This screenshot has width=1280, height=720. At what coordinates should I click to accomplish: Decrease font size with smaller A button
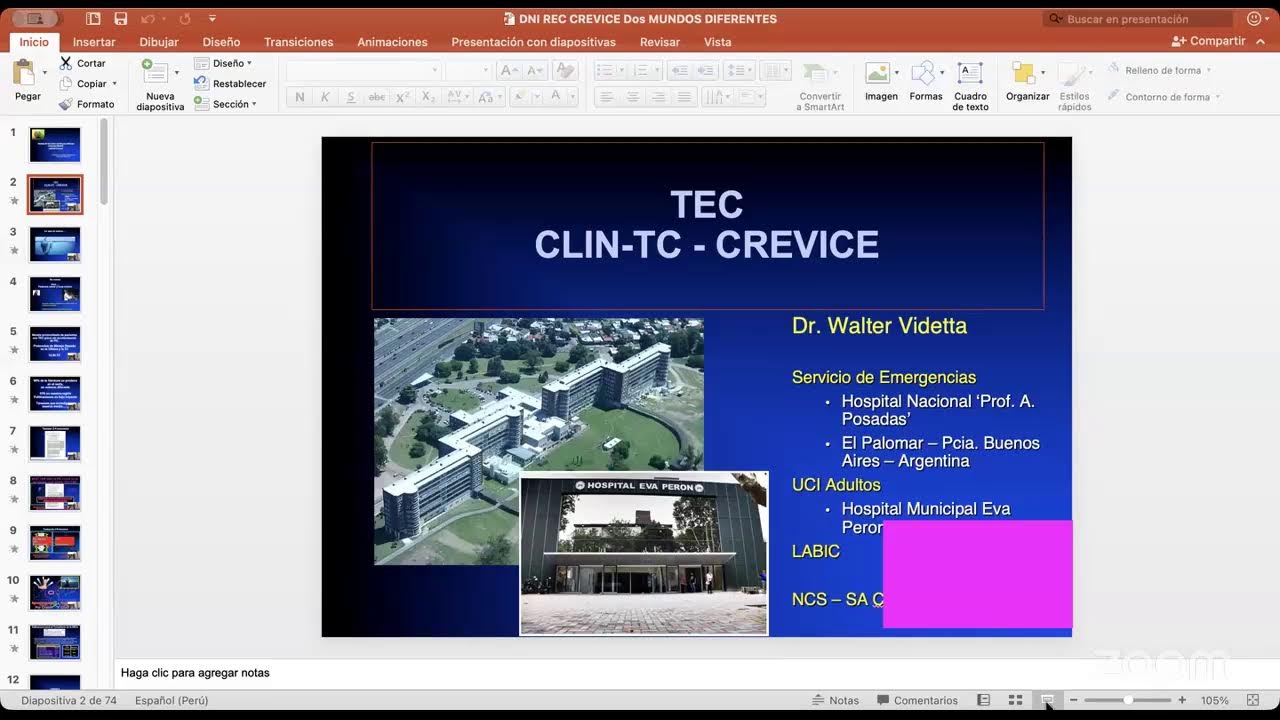pyautogui.click(x=535, y=70)
